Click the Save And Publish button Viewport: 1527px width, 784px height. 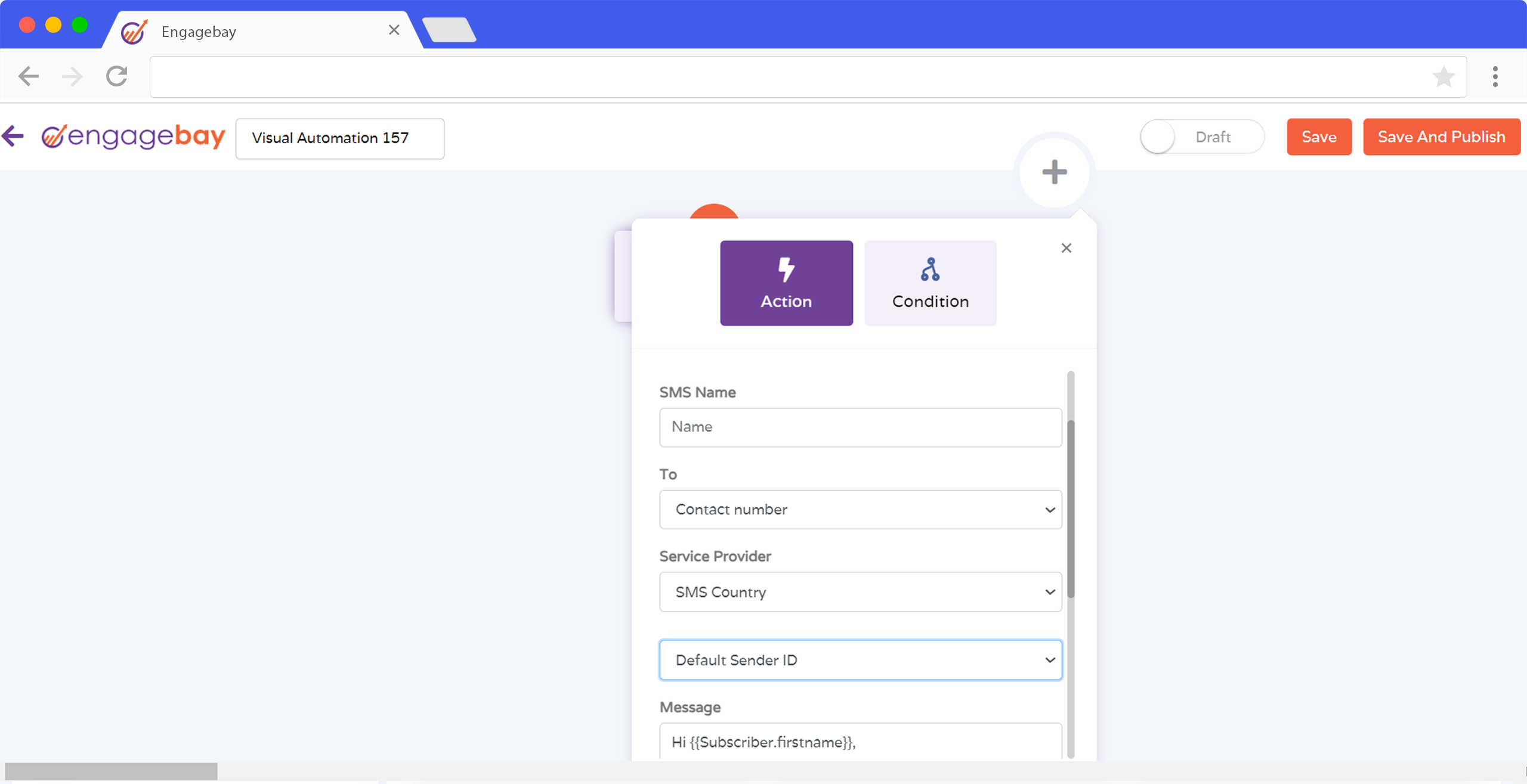pos(1441,137)
